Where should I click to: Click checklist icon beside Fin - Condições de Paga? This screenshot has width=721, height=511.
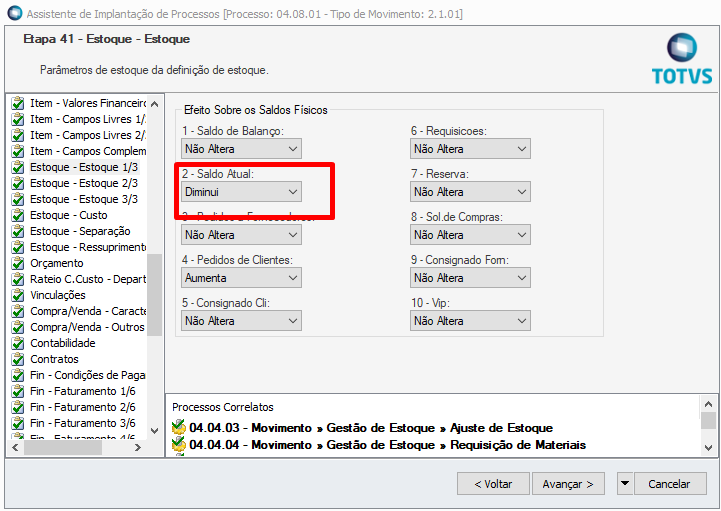[x=17, y=375]
